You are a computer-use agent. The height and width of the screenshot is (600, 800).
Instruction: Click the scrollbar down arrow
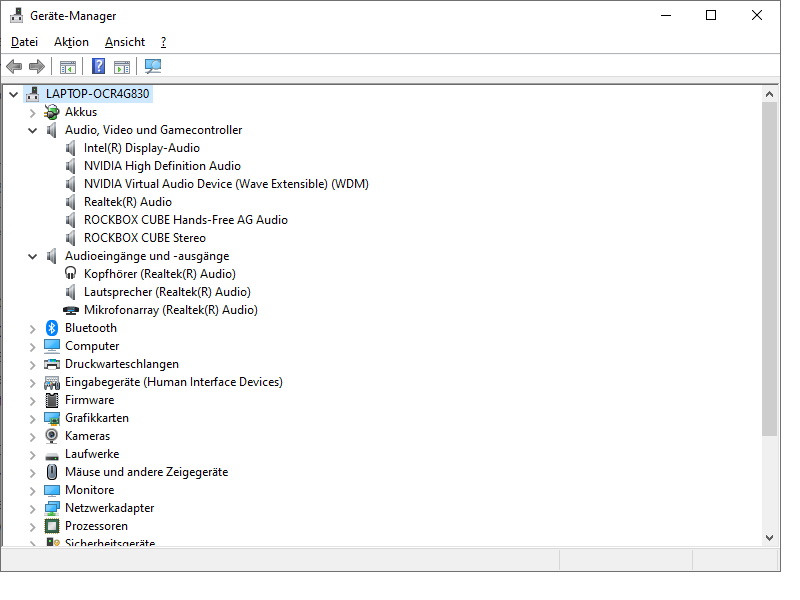(769, 538)
